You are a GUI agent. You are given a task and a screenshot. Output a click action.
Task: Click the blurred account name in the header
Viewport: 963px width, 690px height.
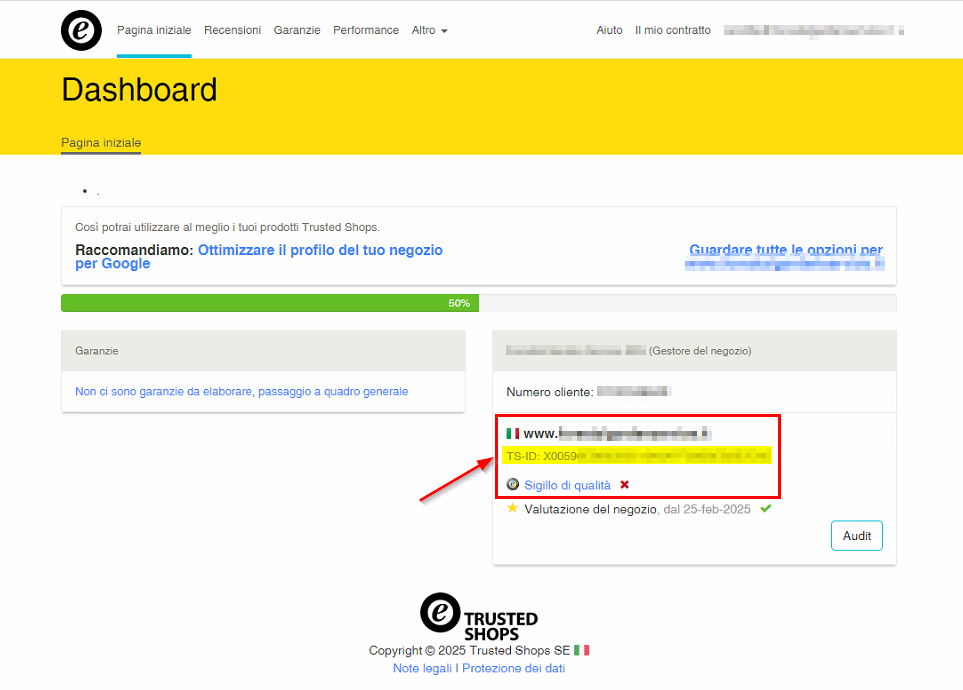coord(813,30)
